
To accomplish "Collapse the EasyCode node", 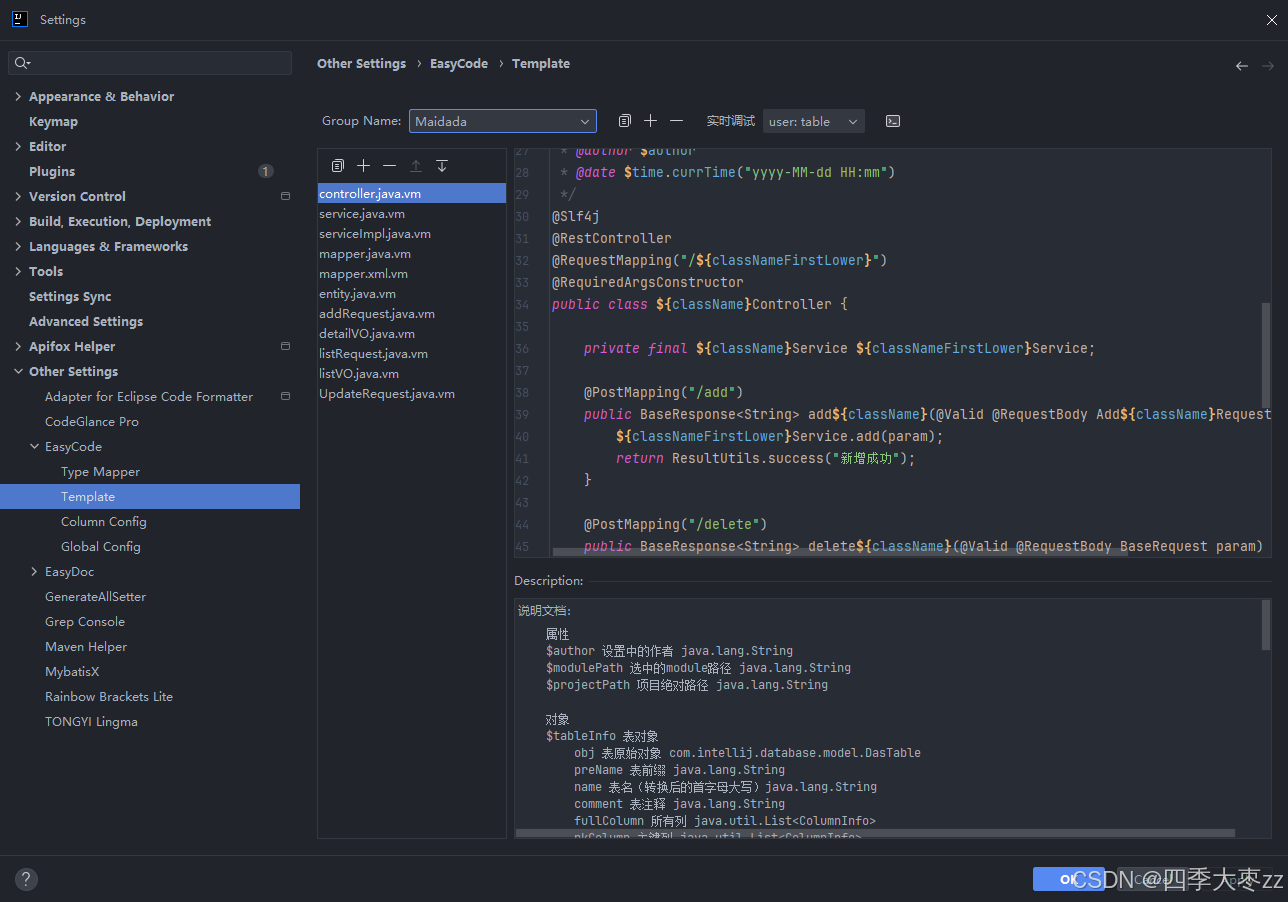I will pyautogui.click(x=34, y=446).
